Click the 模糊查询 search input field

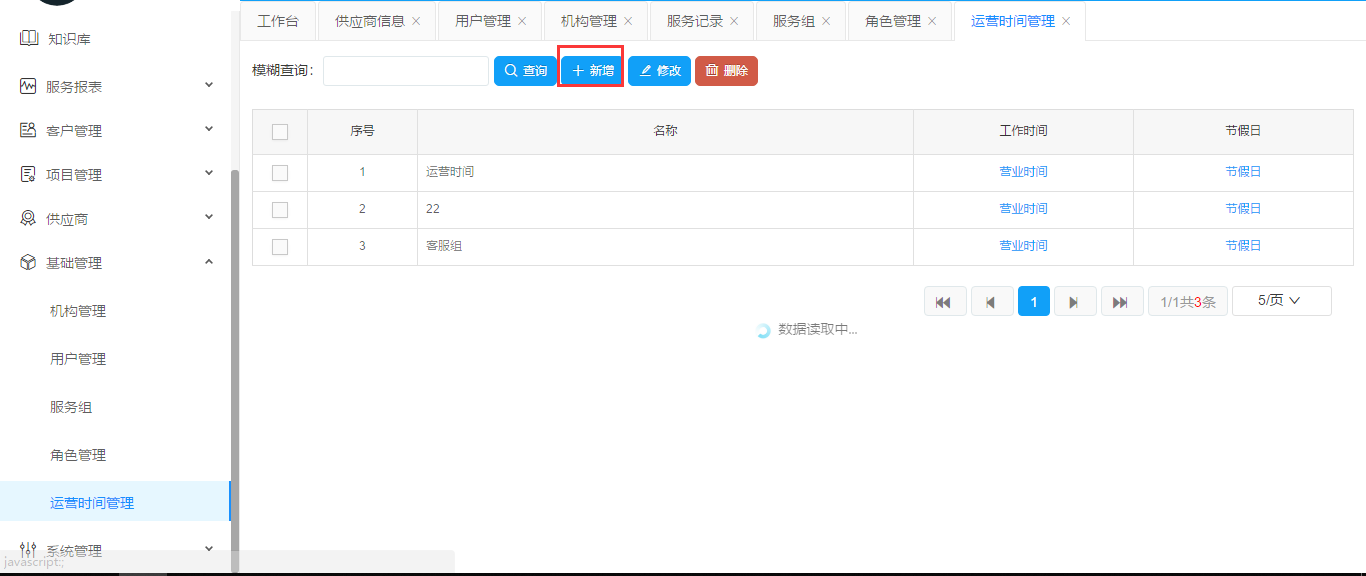pos(405,71)
